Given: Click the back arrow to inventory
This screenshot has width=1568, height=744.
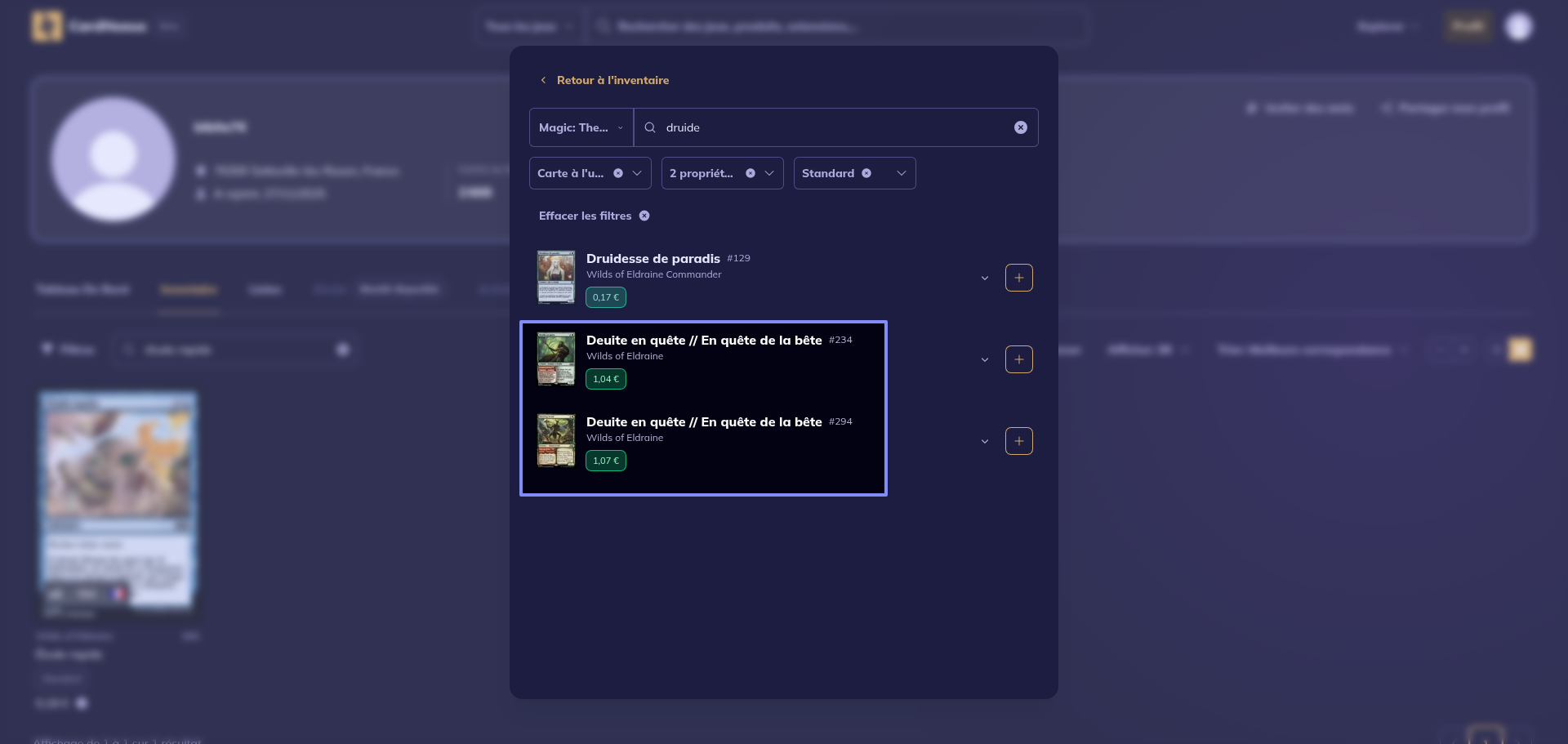Looking at the screenshot, I should [x=543, y=80].
